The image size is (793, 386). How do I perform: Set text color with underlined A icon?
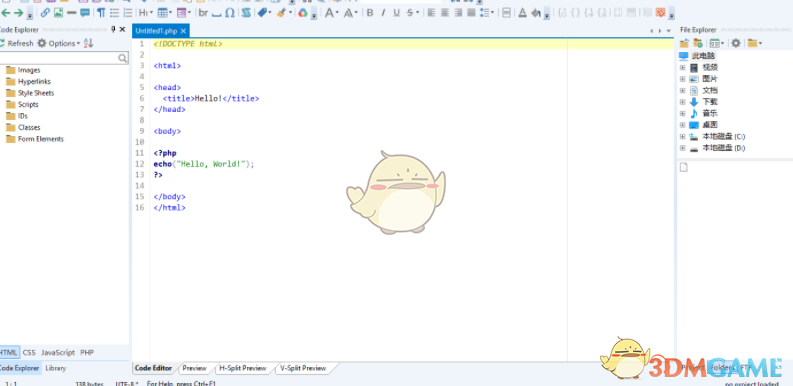pyautogui.click(x=522, y=13)
